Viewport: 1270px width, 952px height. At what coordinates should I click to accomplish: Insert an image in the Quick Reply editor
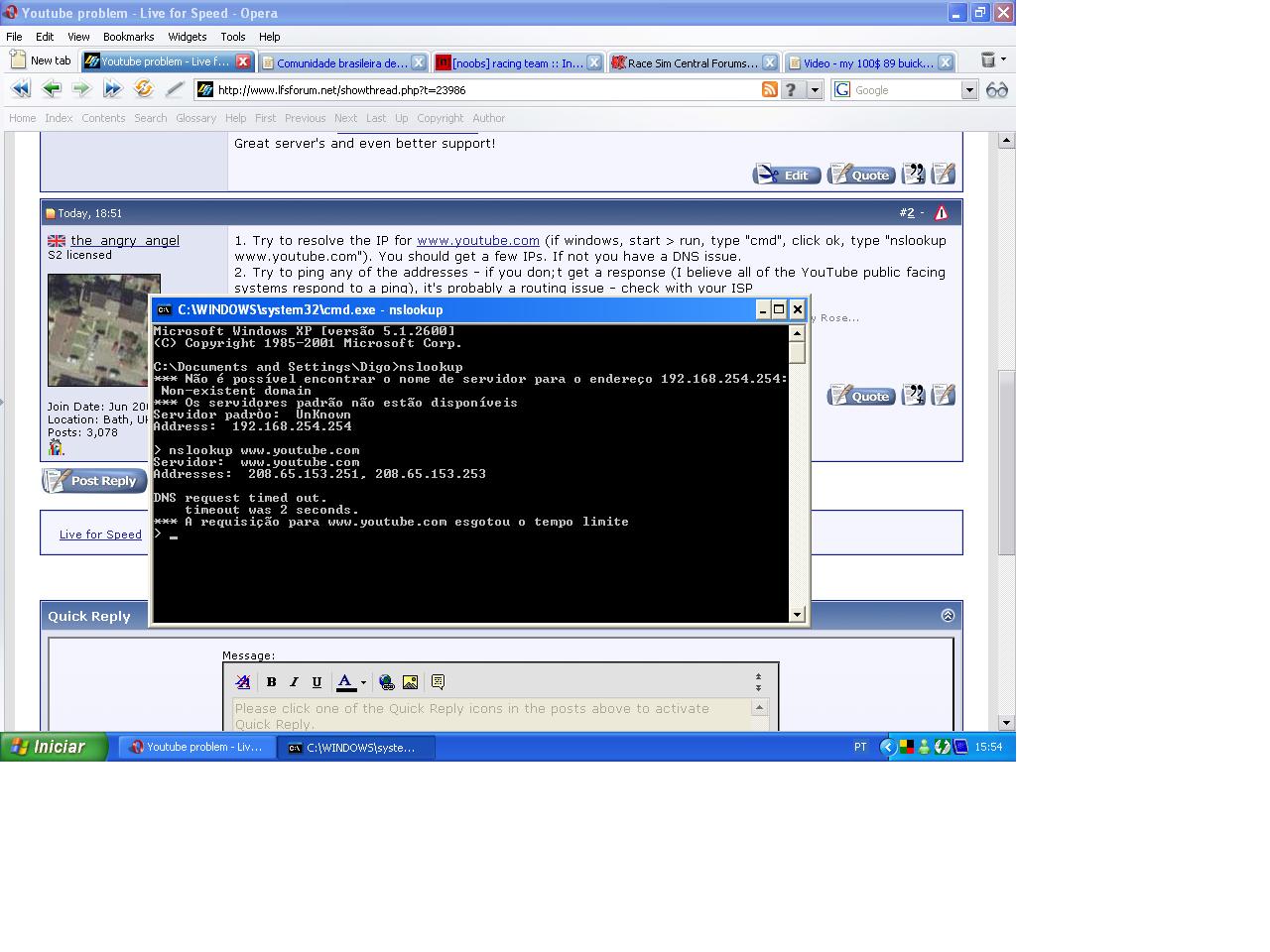(410, 682)
